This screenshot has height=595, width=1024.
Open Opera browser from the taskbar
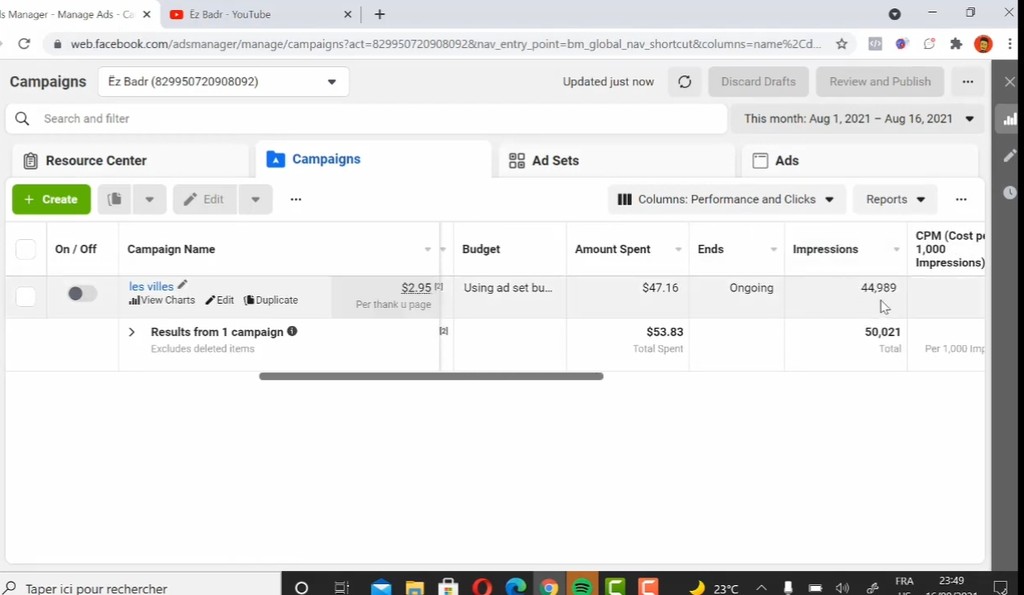coord(482,587)
